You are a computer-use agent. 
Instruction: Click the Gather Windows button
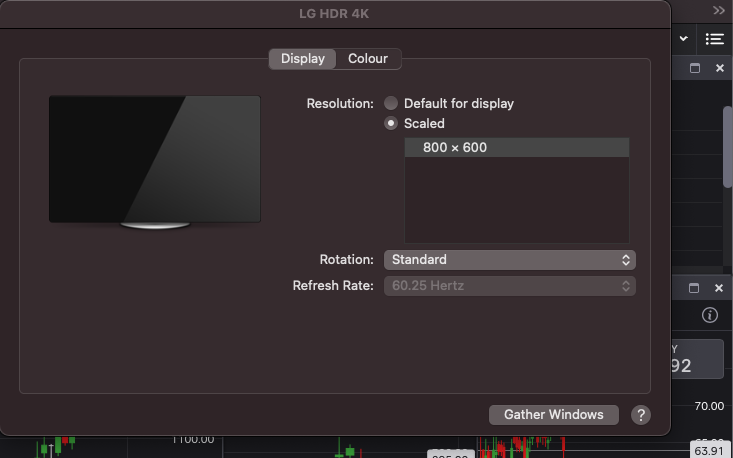click(553, 415)
